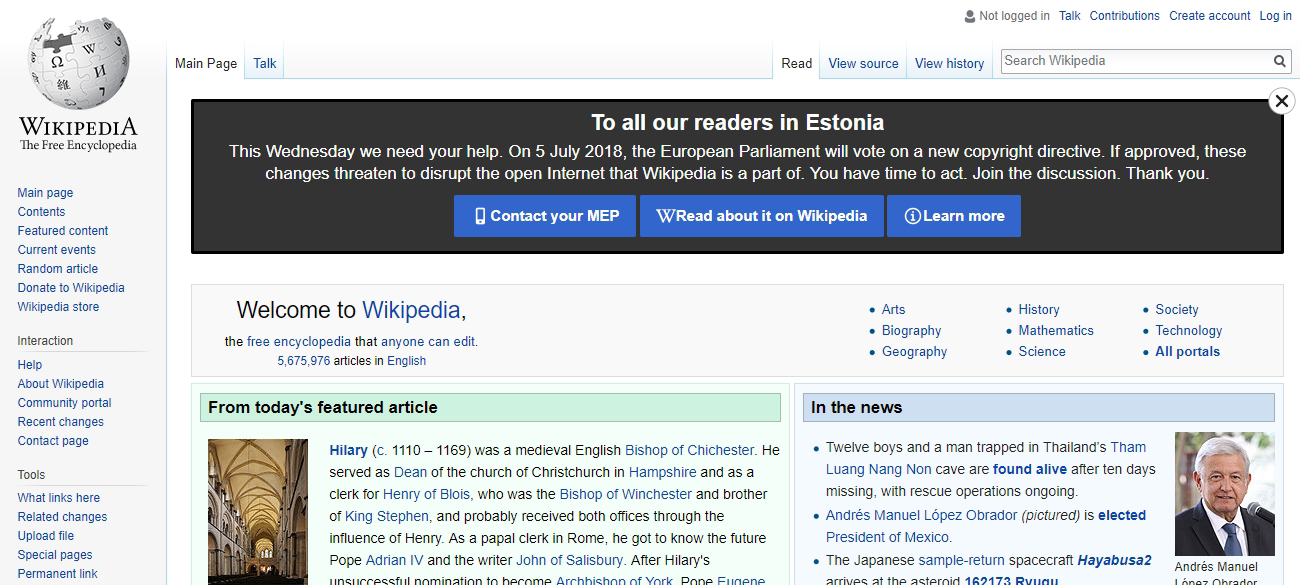Screen dimensions: 1300x585
Task: Open the All portals link
Action: 1188,352
